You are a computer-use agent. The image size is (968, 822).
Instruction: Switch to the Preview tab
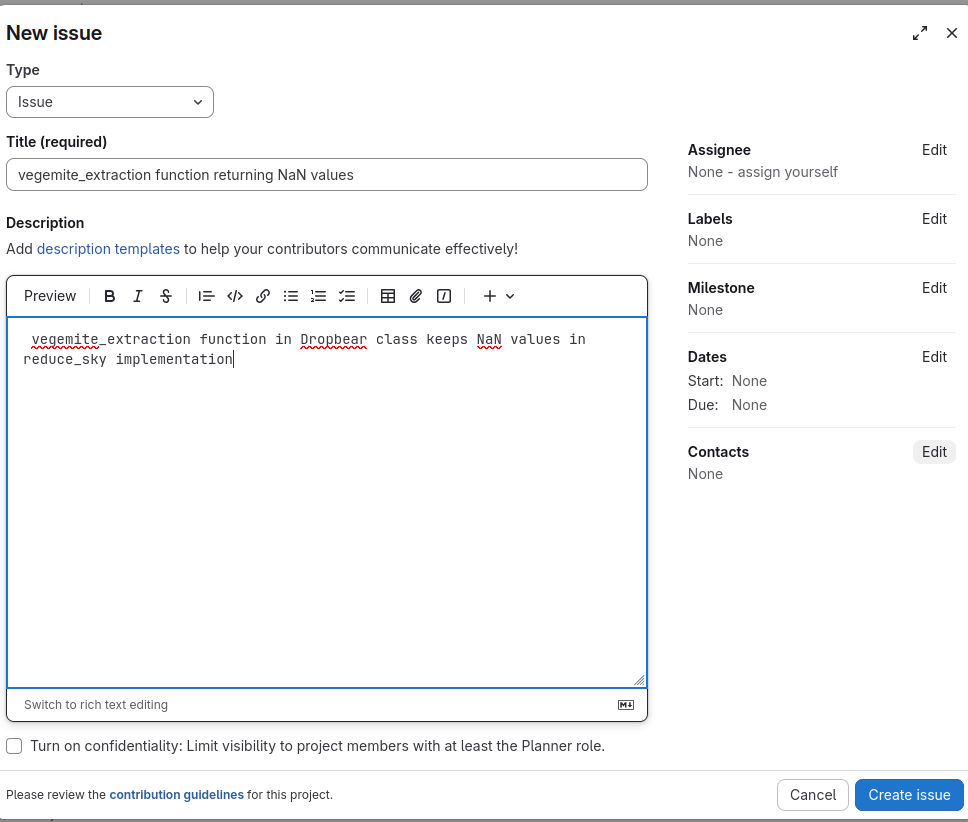[x=50, y=296]
